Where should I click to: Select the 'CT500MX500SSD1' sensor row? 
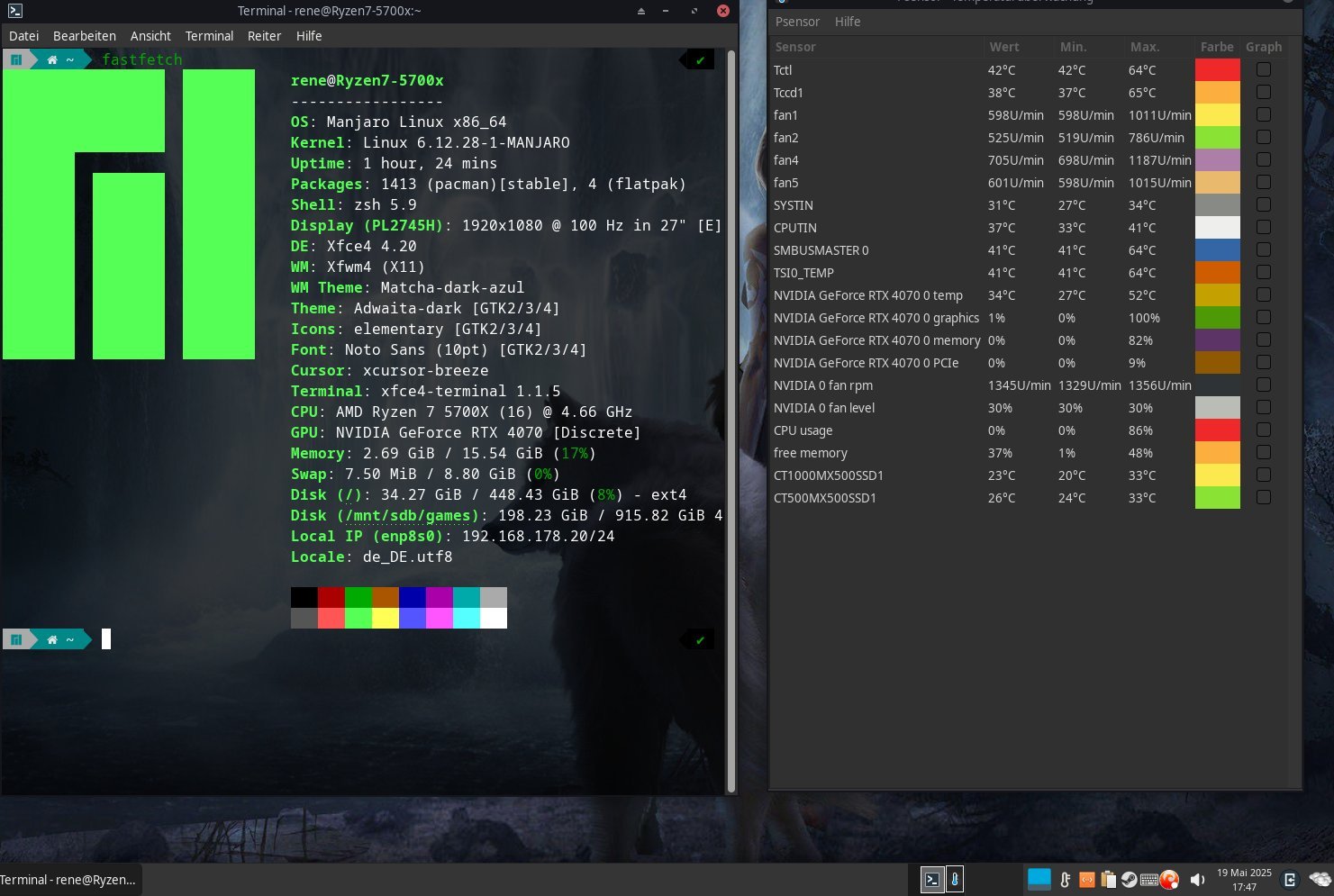[1029, 497]
